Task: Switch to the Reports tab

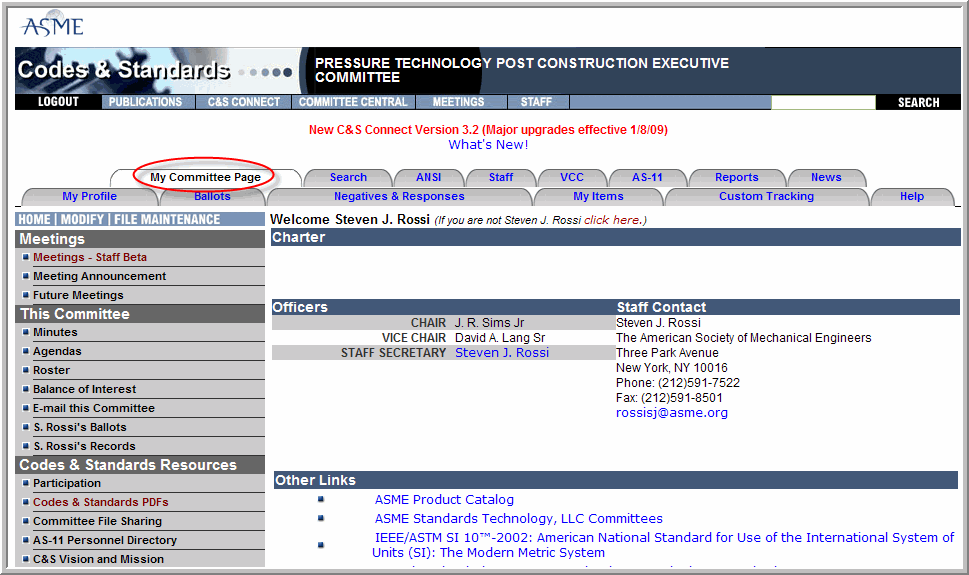Action: (x=737, y=177)
